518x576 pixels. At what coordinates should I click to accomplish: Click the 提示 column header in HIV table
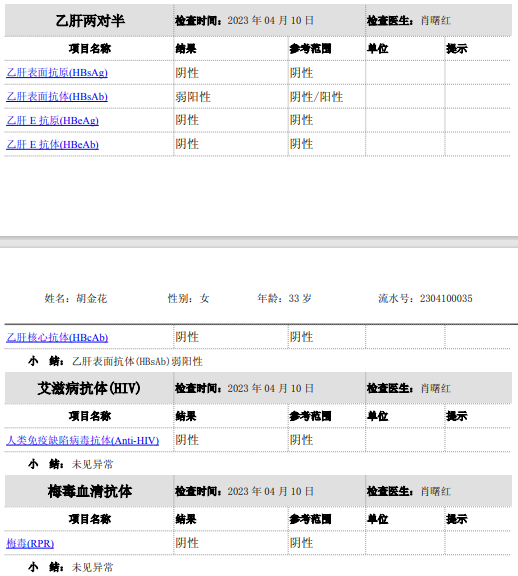tap(457, 416)
